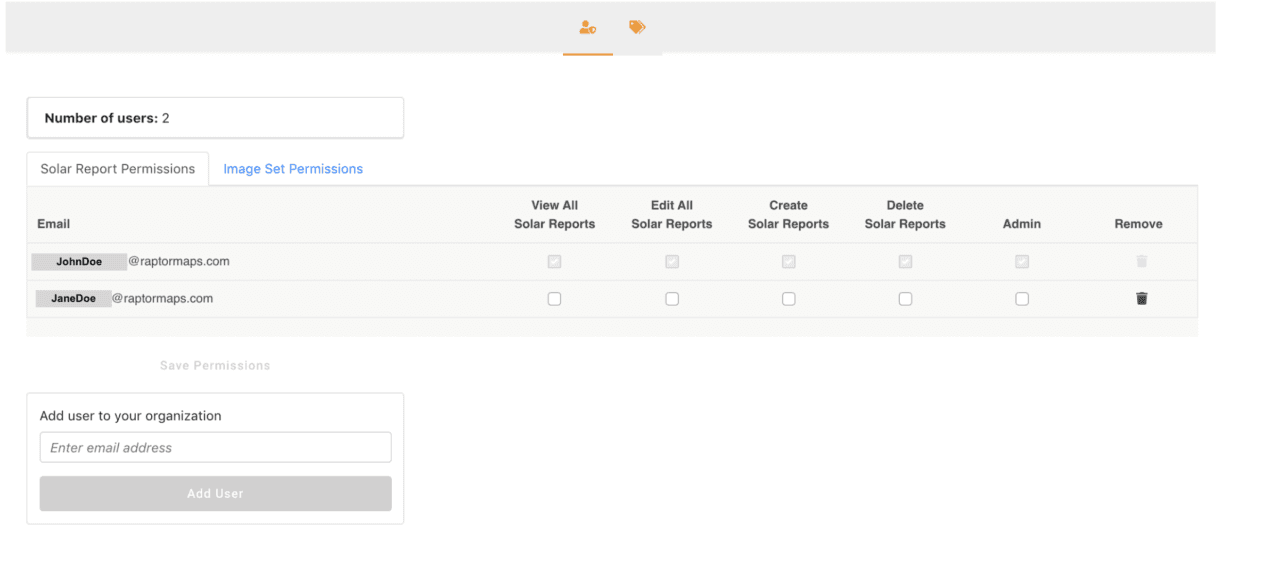
Task: Remove JaneDoe using the trash icon
Action: coord(1142,299)
